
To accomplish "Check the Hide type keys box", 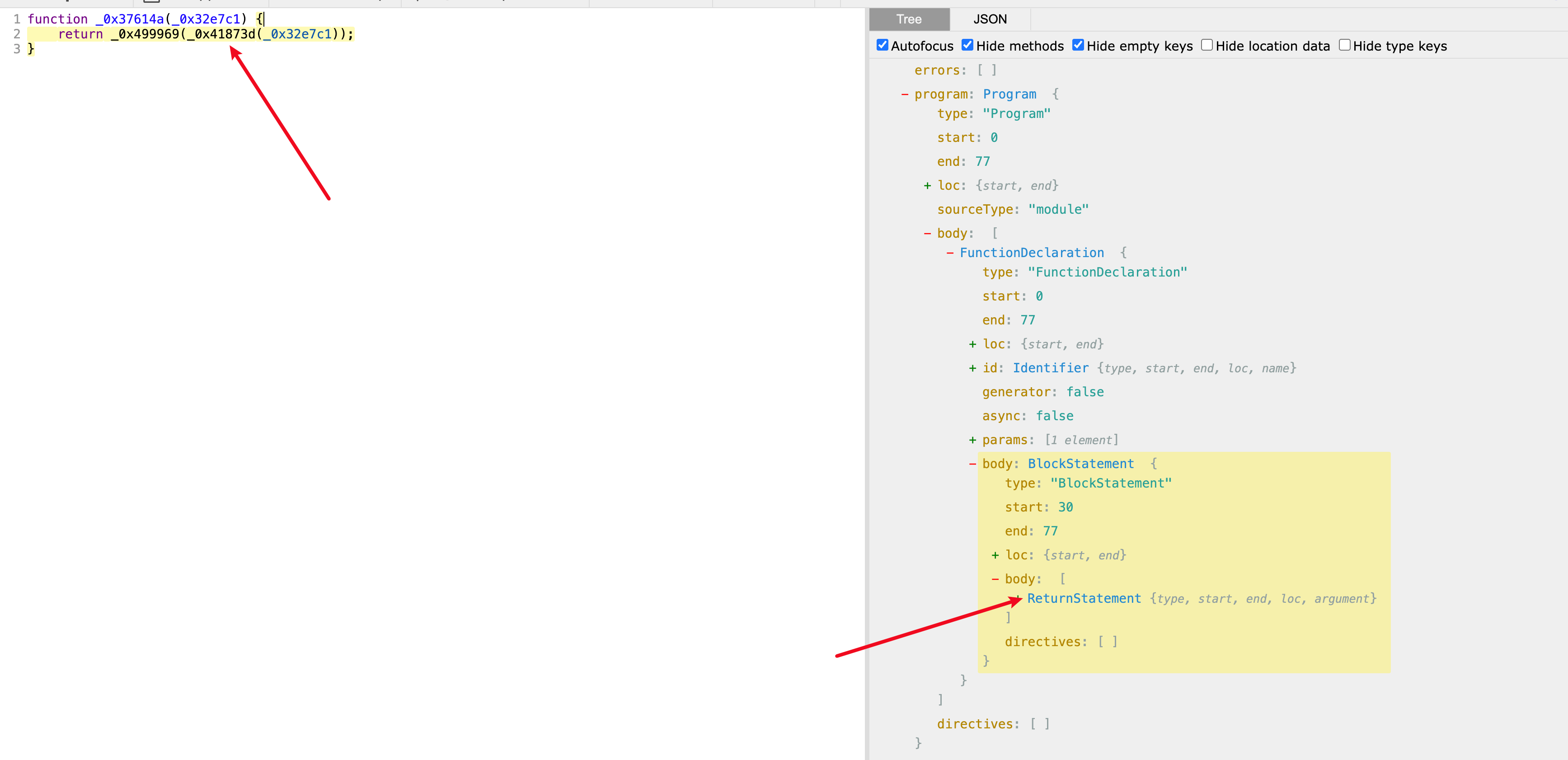I will coord(1345,45).
